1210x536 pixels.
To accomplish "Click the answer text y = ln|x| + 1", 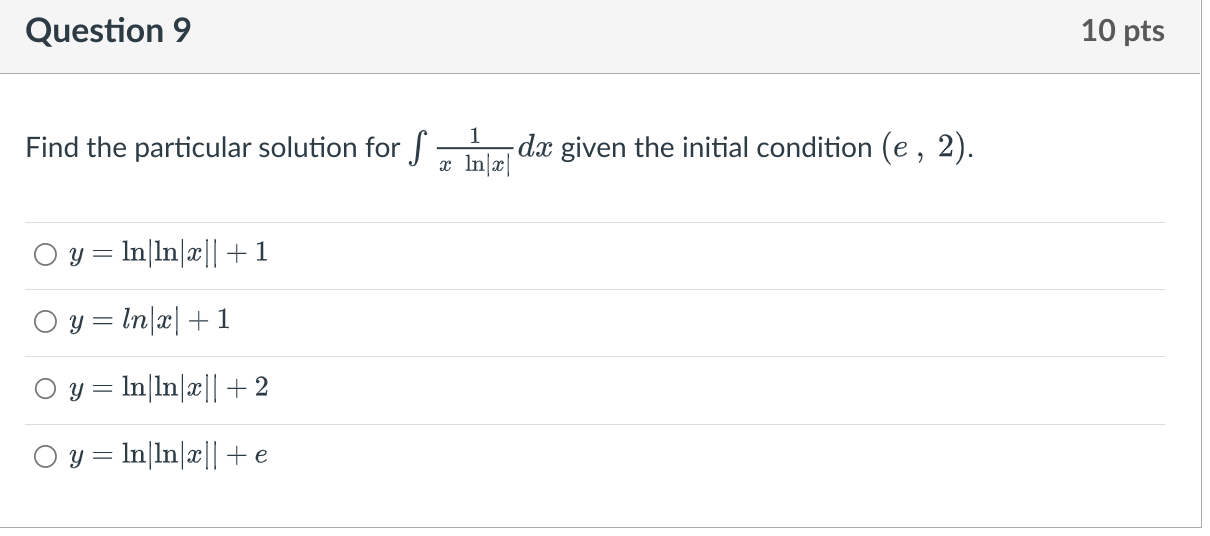I will point(146,321).
